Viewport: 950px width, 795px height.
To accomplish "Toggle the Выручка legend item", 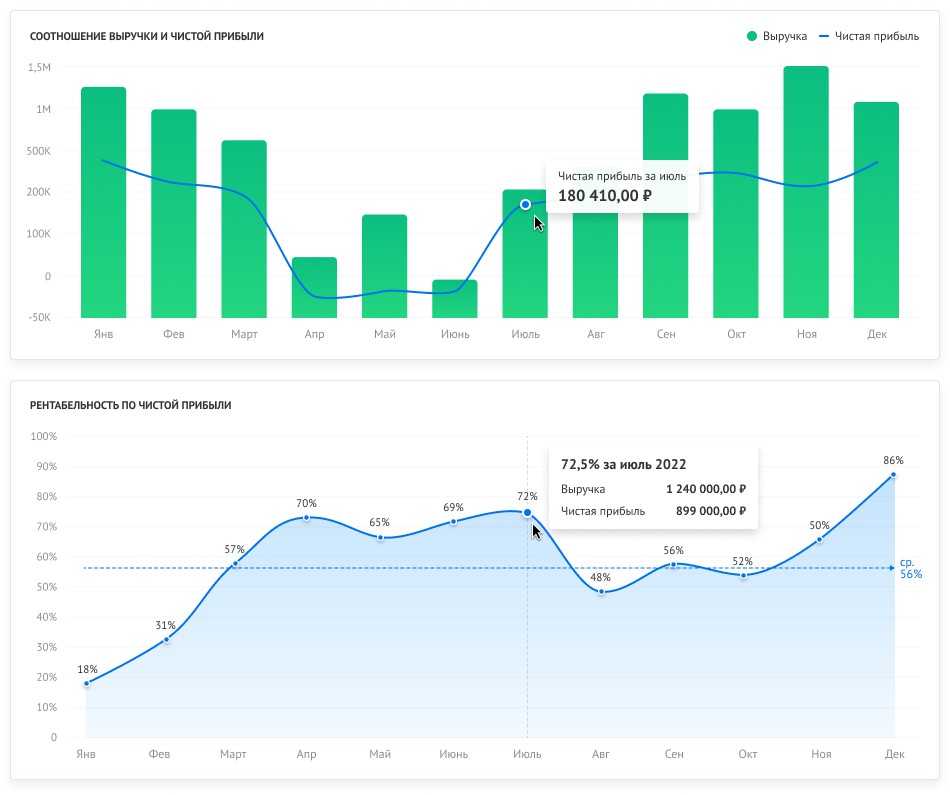I will click(776, 36).
